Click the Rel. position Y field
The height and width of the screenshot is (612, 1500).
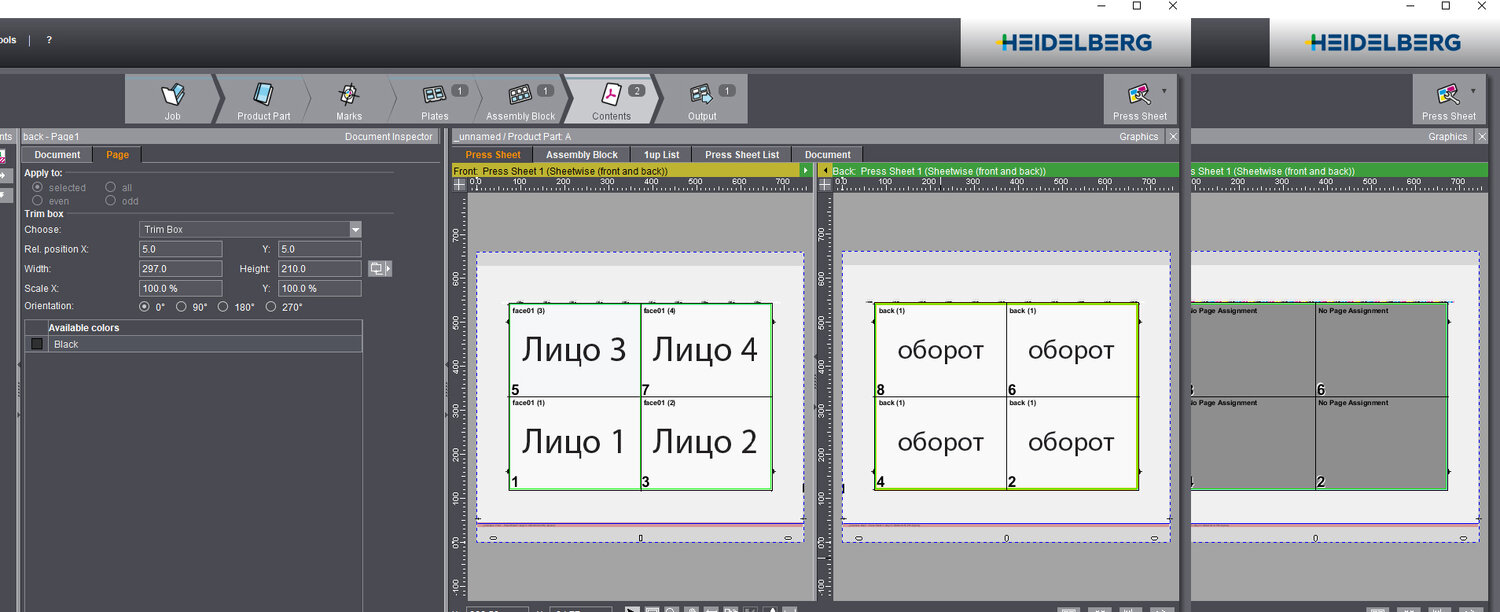pos(319,249)
